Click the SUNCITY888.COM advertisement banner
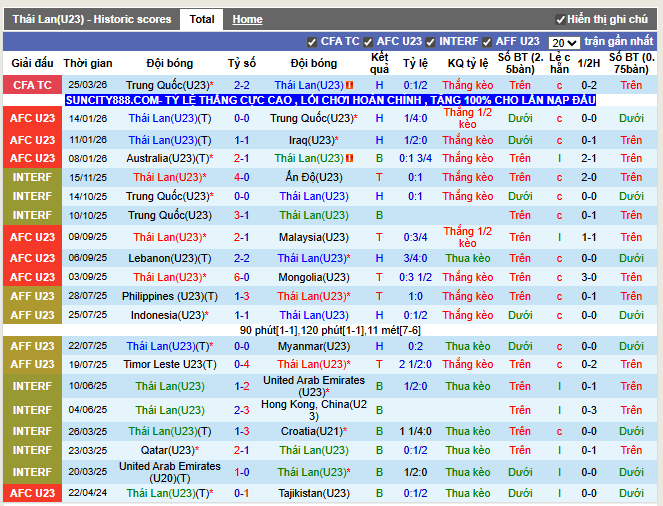The width and height of the screenshot is (663, 506). 330,100
